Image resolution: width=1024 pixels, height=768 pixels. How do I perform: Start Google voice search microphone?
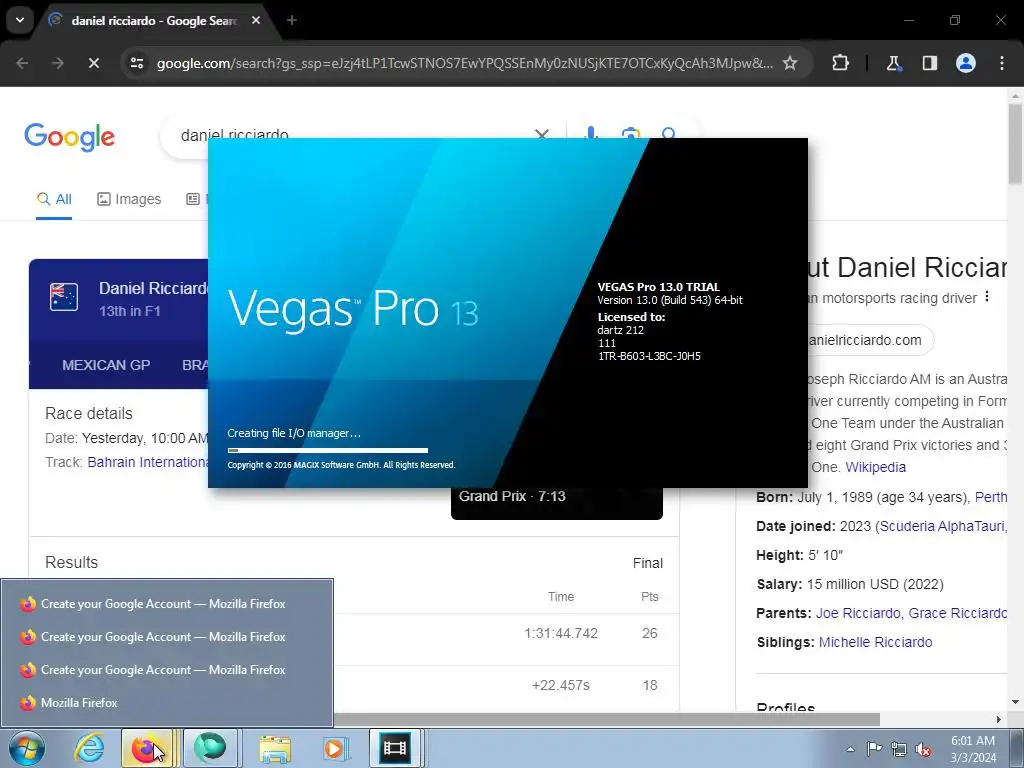(590, 135)
